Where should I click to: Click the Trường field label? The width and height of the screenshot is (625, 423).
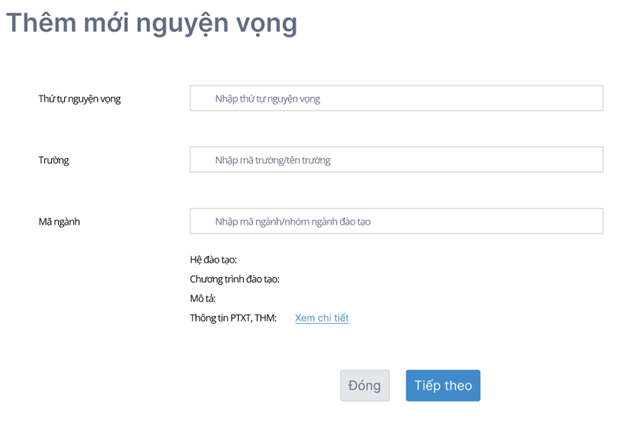tap(53, 160)
